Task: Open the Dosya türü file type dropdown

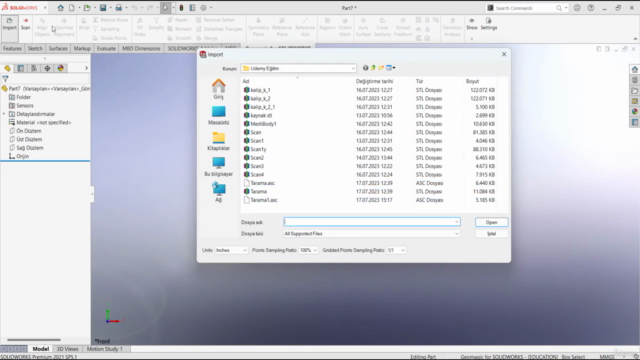Action: [456, 234]
